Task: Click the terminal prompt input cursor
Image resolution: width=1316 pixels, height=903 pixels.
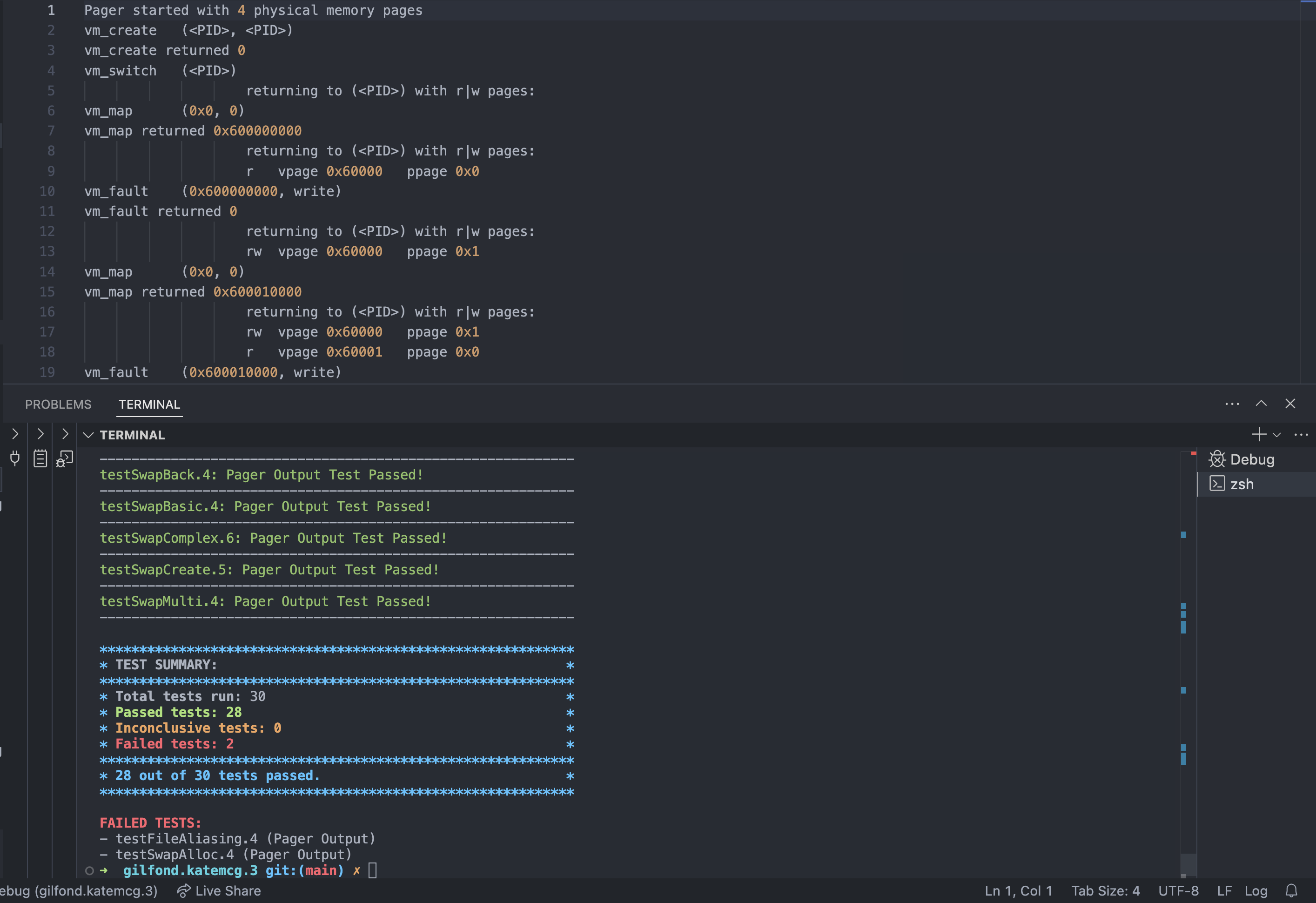Action: (373, 870)
